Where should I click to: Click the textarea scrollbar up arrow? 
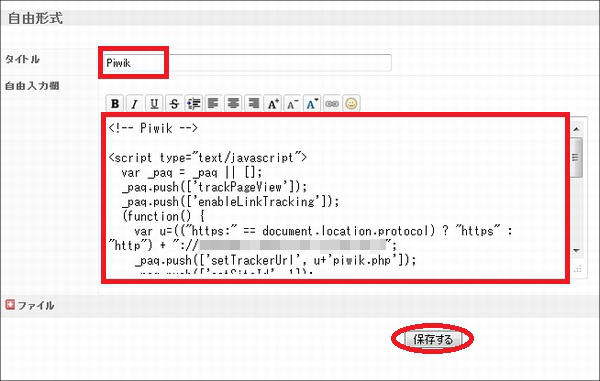pos(576,129)
